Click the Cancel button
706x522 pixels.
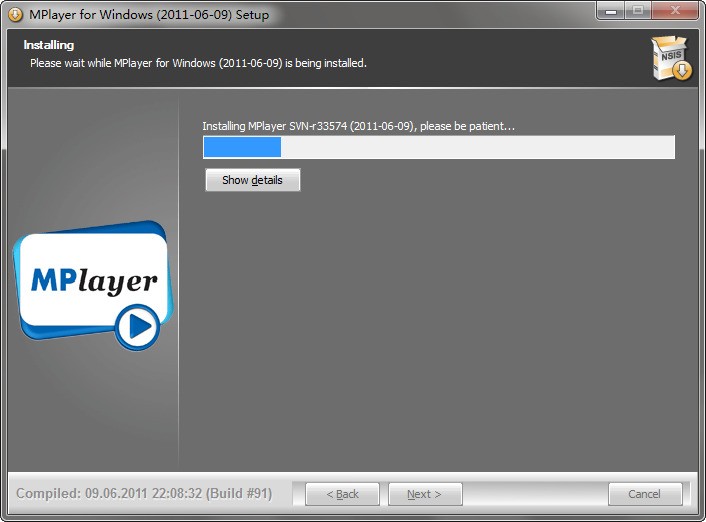tap(645, 494)
